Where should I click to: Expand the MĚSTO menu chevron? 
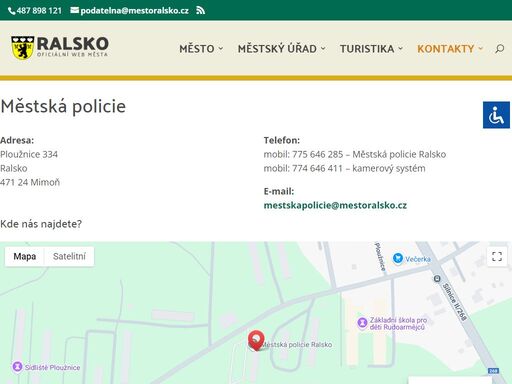point(221,49)
